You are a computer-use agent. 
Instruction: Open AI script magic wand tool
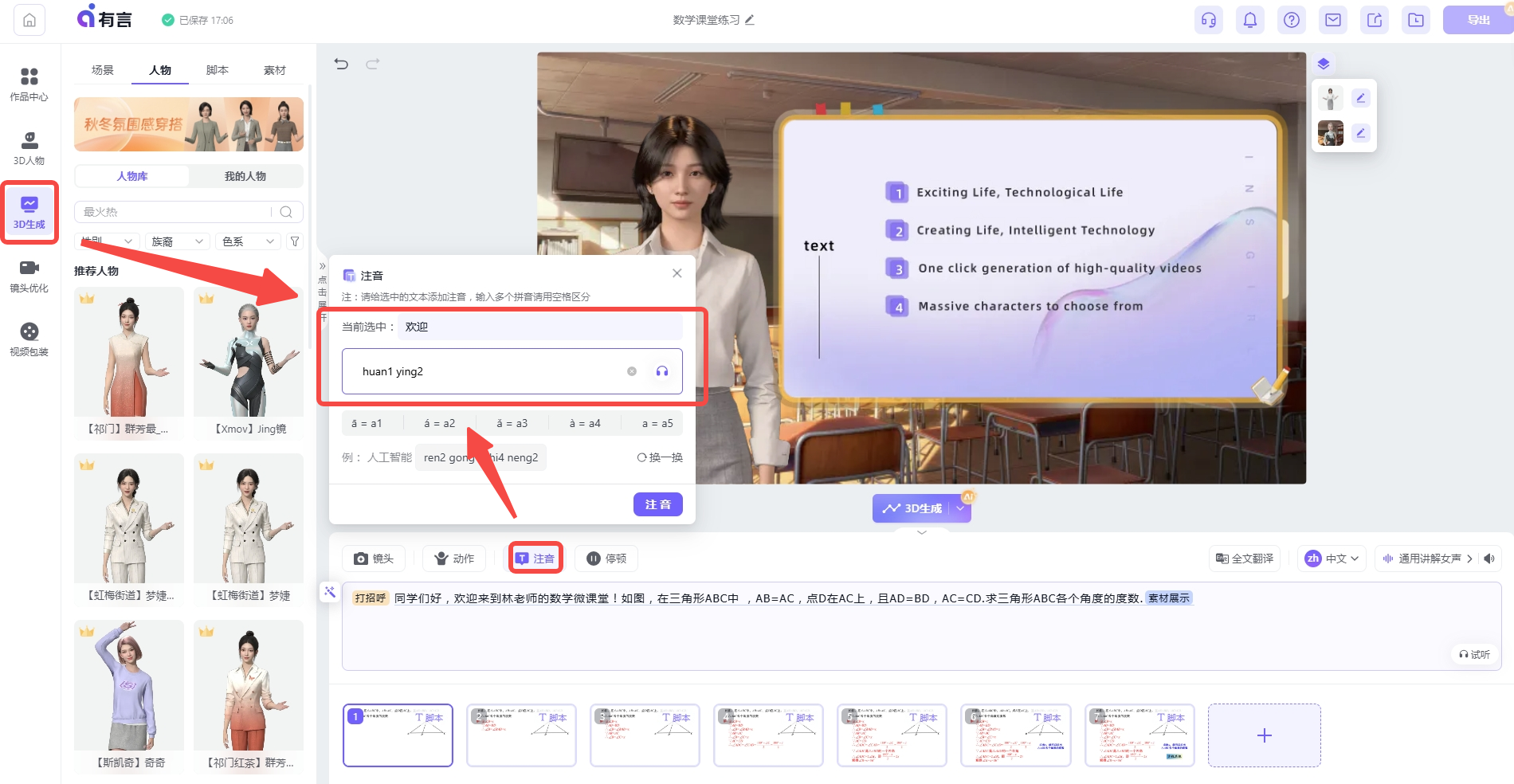pos(330,591)
